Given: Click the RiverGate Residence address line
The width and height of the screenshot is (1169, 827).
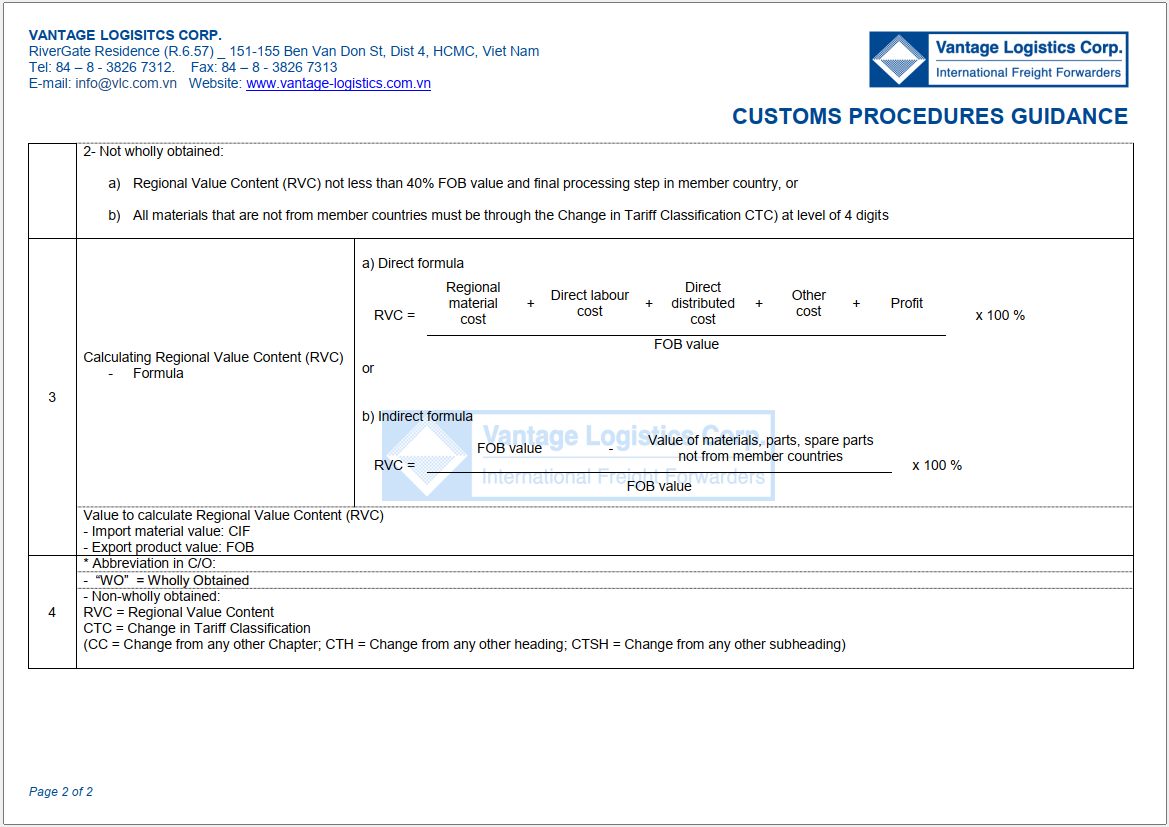Looking at the screenshot, I should click(283, 51).
